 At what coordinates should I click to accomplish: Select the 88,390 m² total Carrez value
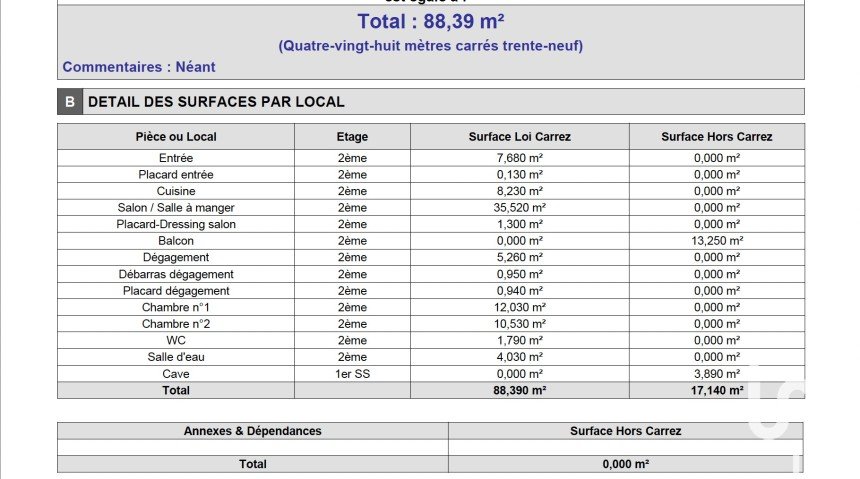tap(520, 391)
